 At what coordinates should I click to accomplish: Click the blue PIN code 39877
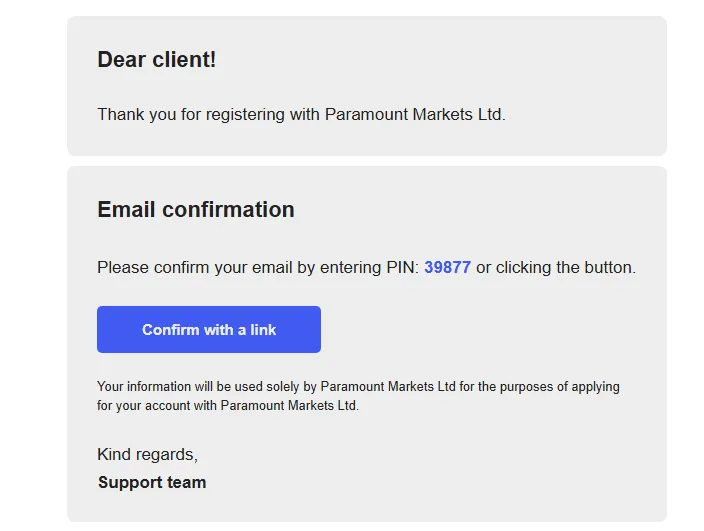pyautogui.click(x=447, y=268)
